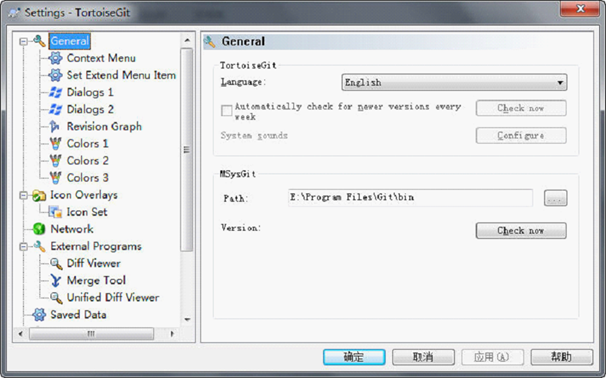Collapse the Icon Overlays tree node
This screenshot has height=378, width=606.
(x=24, y=195)
